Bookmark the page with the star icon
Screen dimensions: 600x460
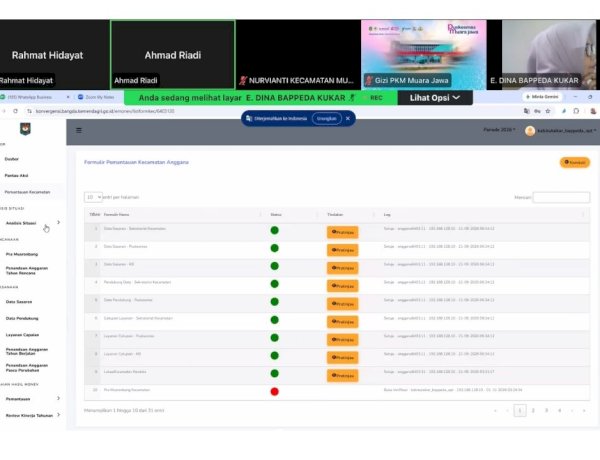tap(548, 111)
